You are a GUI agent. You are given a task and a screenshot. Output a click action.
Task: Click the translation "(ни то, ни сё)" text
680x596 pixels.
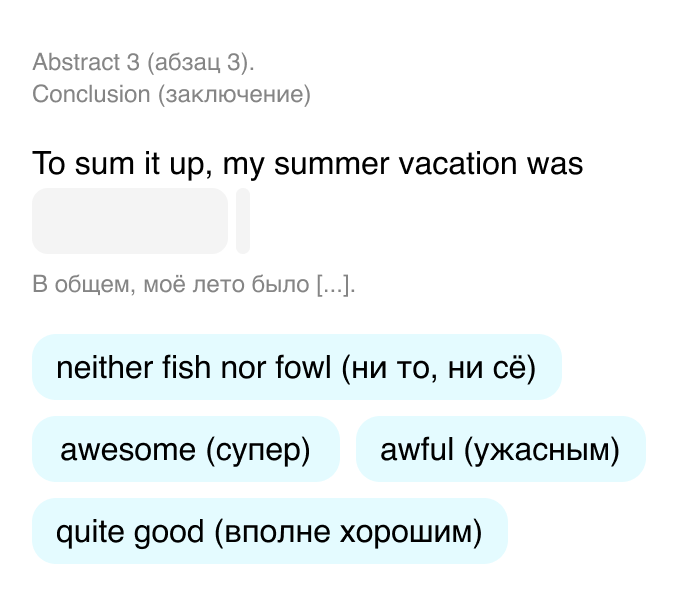click(439, 367)
